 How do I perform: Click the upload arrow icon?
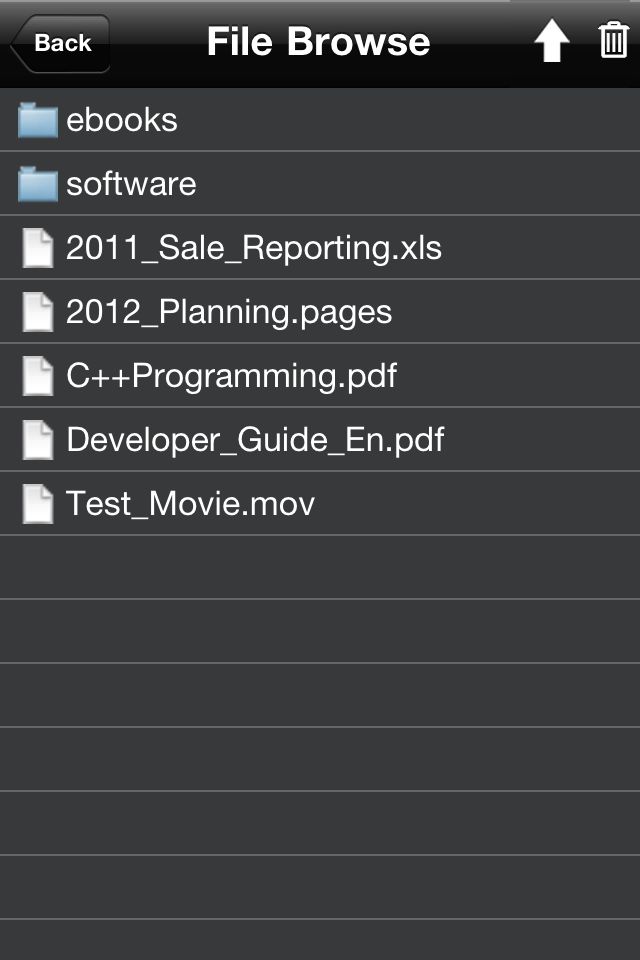coord(551,41)
